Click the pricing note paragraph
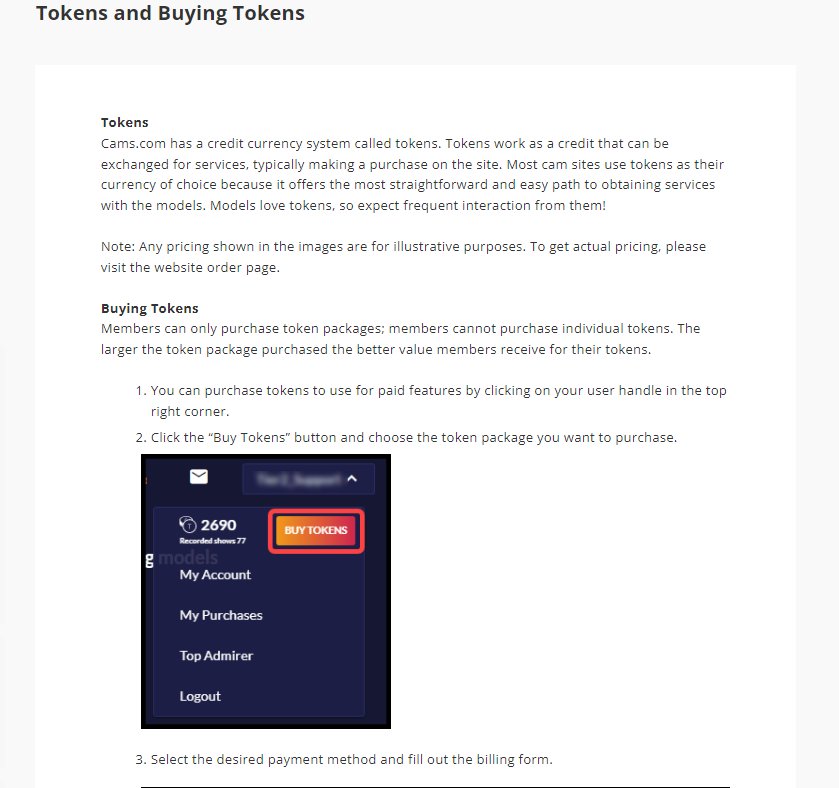 click(403, 257)
